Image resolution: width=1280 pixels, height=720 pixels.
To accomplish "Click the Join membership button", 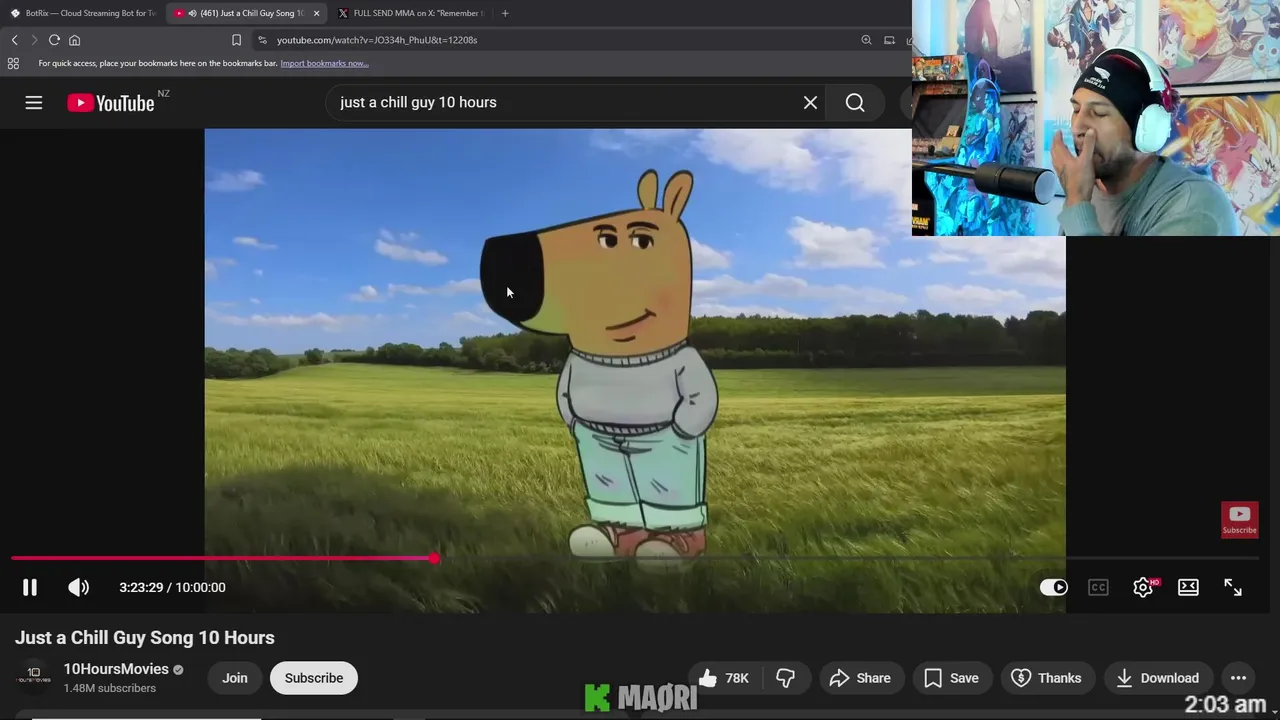I will [x=235, y=677].
